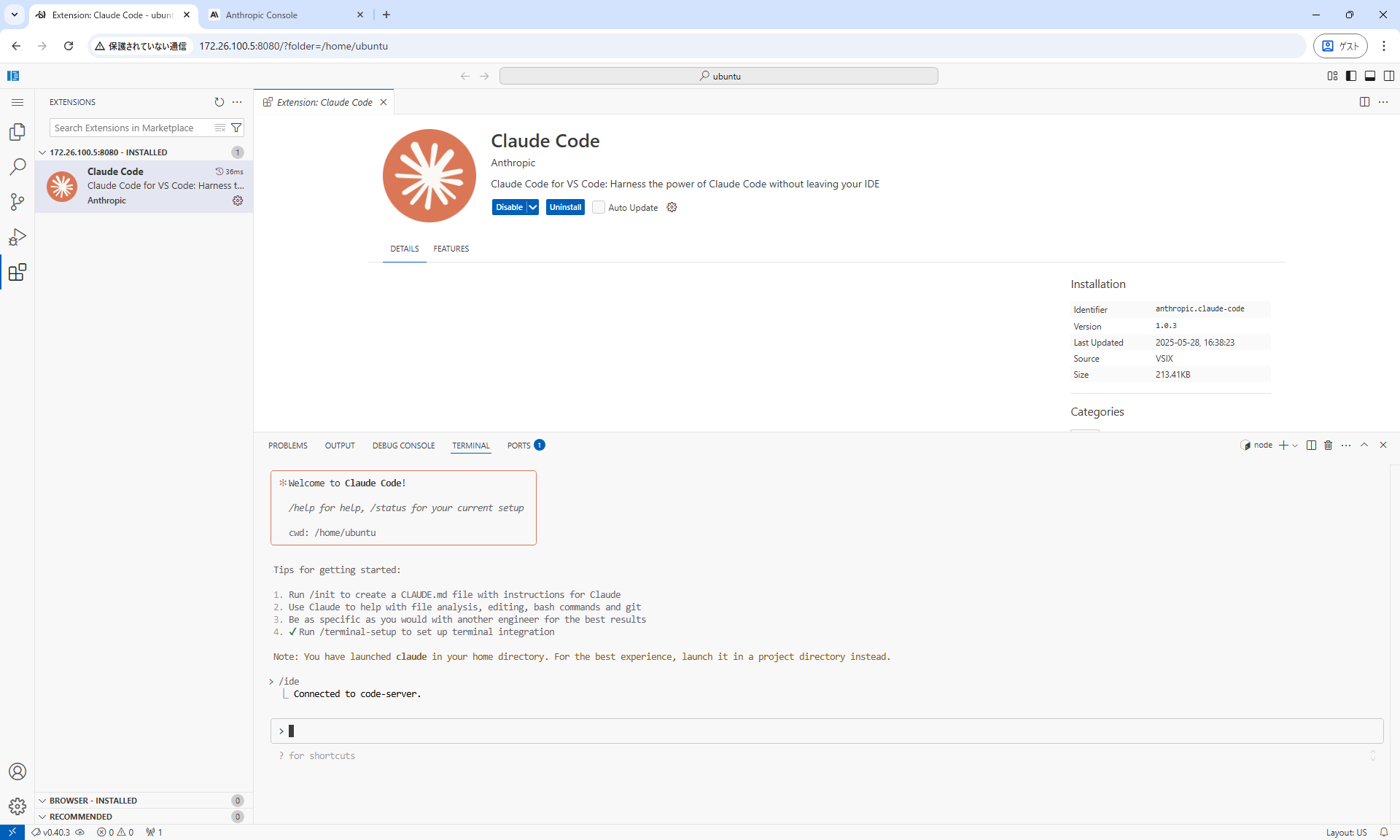Click the forwarded ports status bar item

(x=154, y=832)
